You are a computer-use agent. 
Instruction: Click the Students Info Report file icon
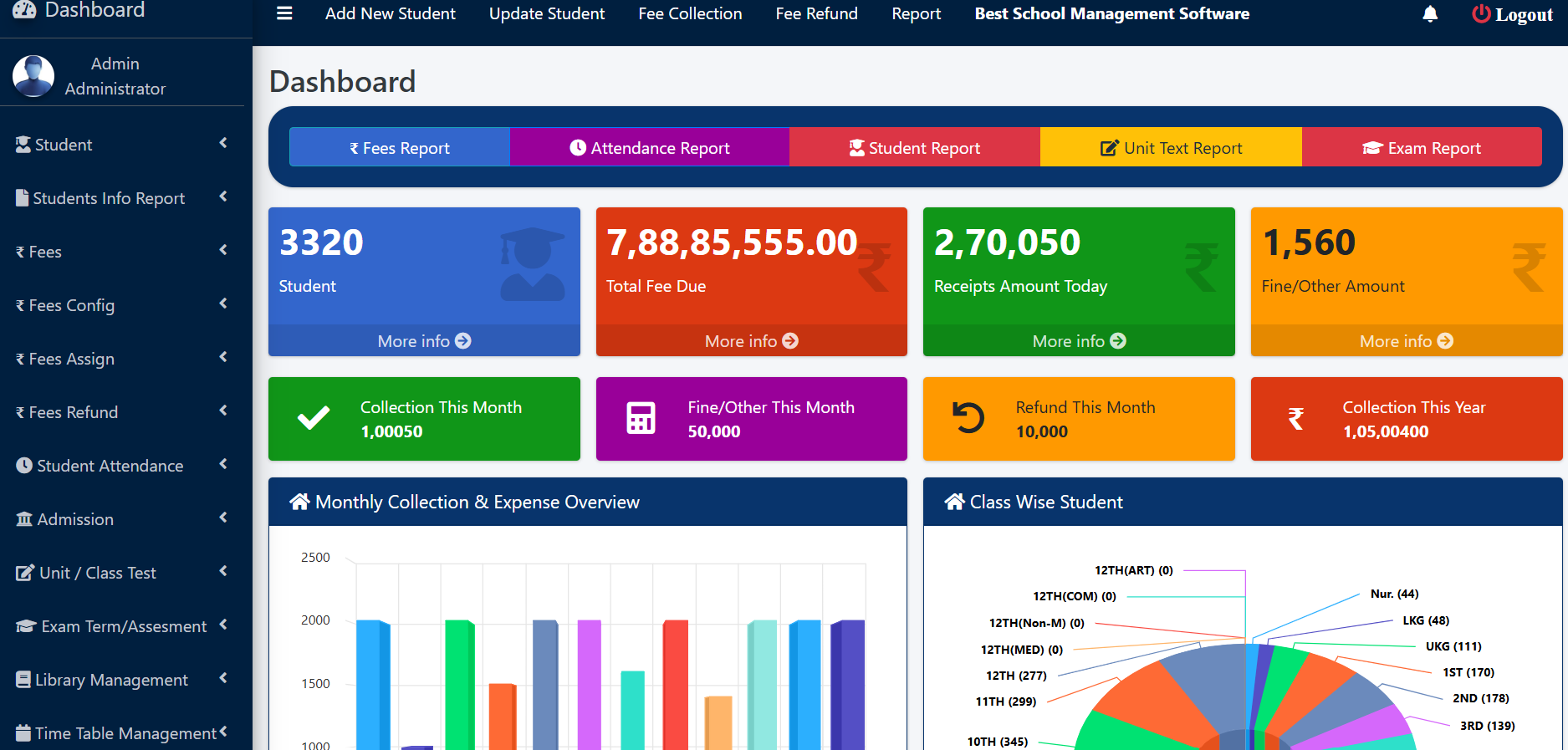point(23,198)
